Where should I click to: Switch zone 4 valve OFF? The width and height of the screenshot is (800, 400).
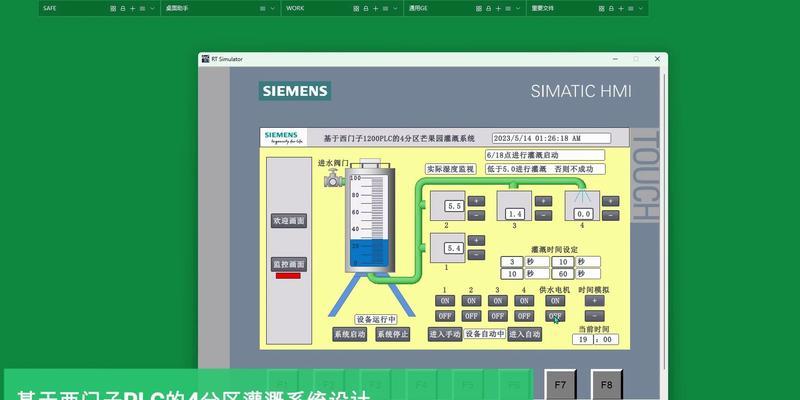coord(524,316)
